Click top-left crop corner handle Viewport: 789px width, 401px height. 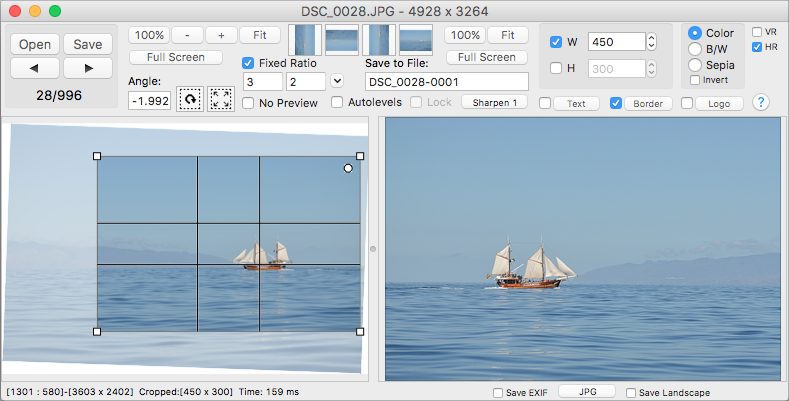point(97,156)
